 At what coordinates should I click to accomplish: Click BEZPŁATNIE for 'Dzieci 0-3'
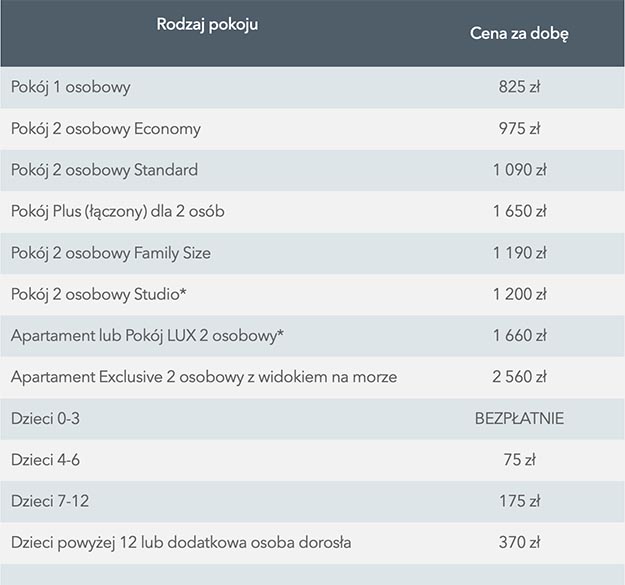point(519,418)
